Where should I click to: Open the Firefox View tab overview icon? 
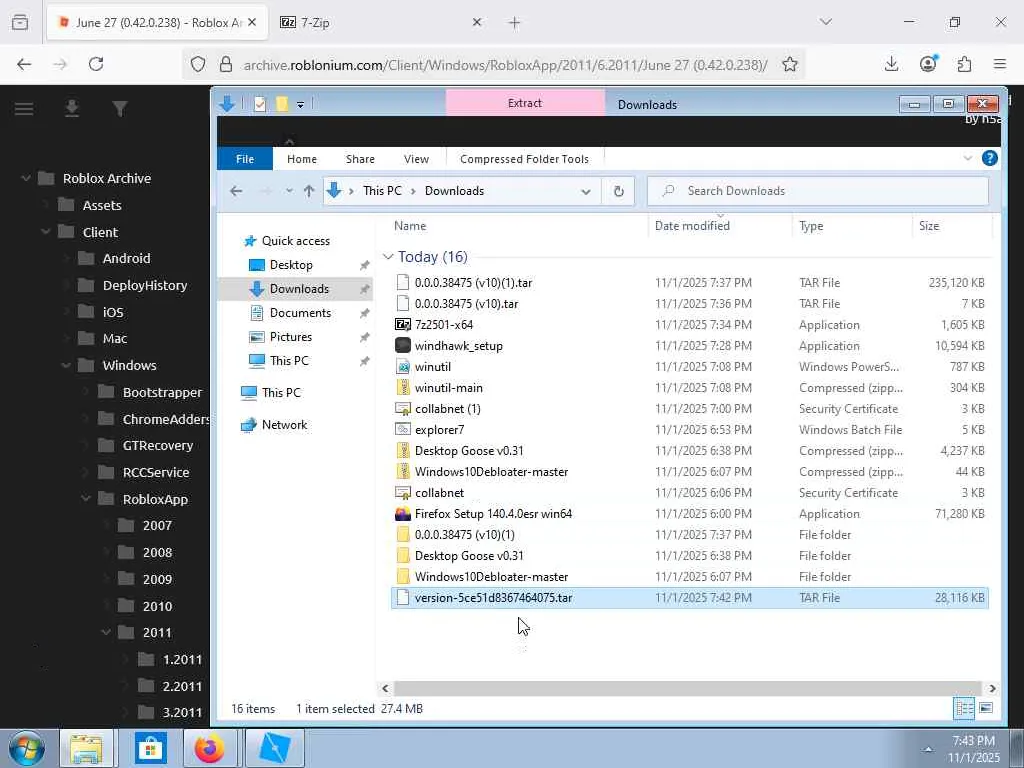click(20, 22)
